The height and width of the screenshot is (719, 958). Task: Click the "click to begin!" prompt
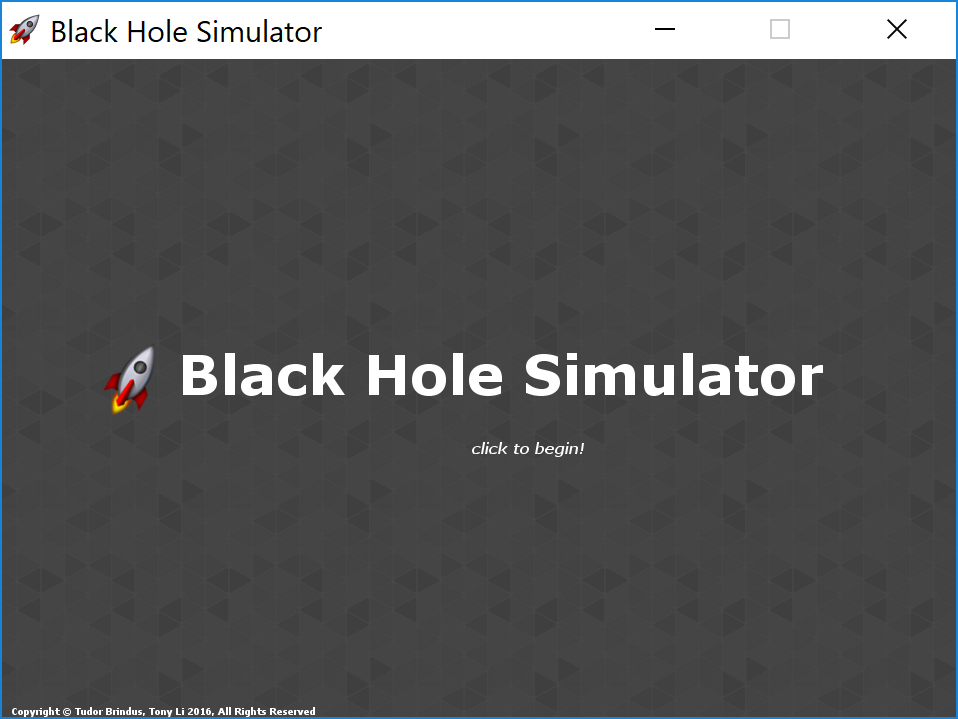(528, 449)
